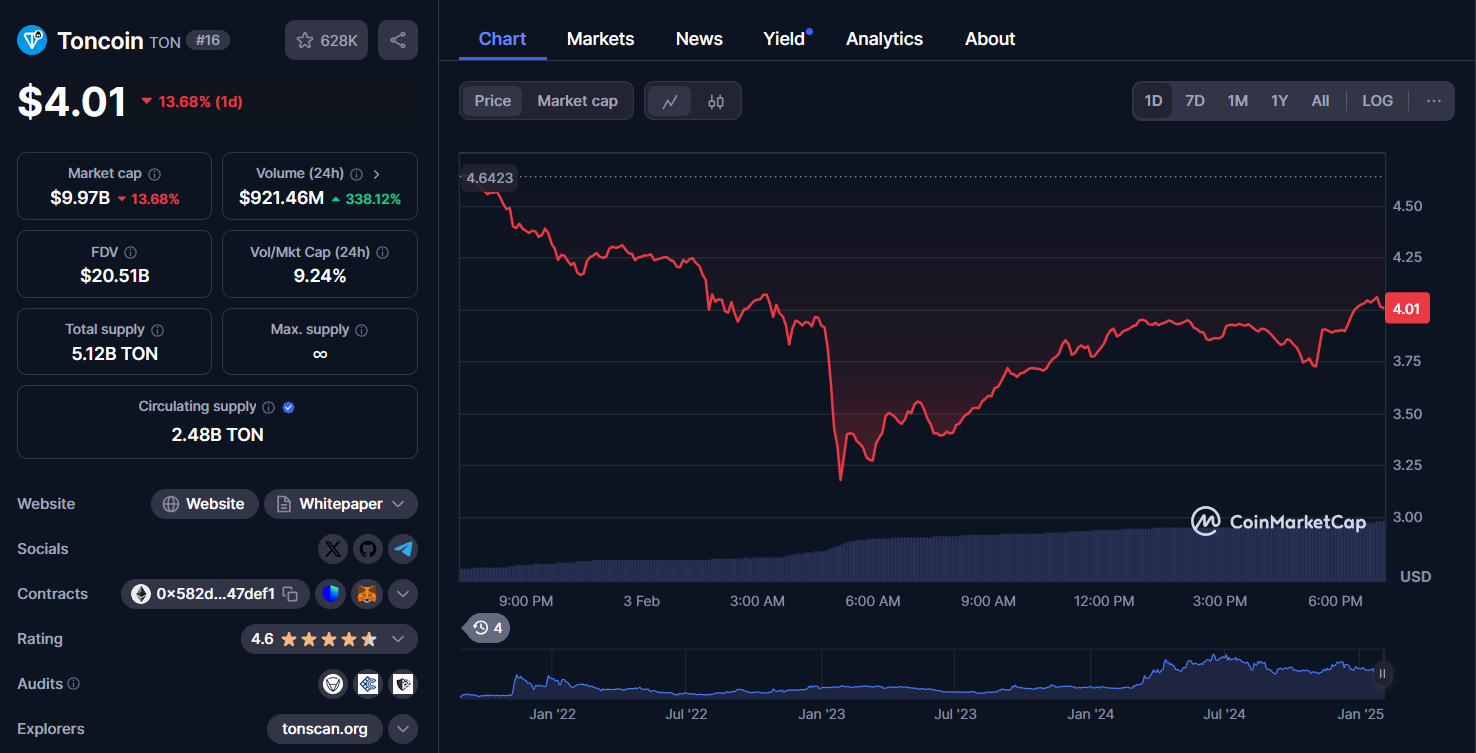
Task: Open the tonscan.org explorer link
Action: (x=324, y=729)
